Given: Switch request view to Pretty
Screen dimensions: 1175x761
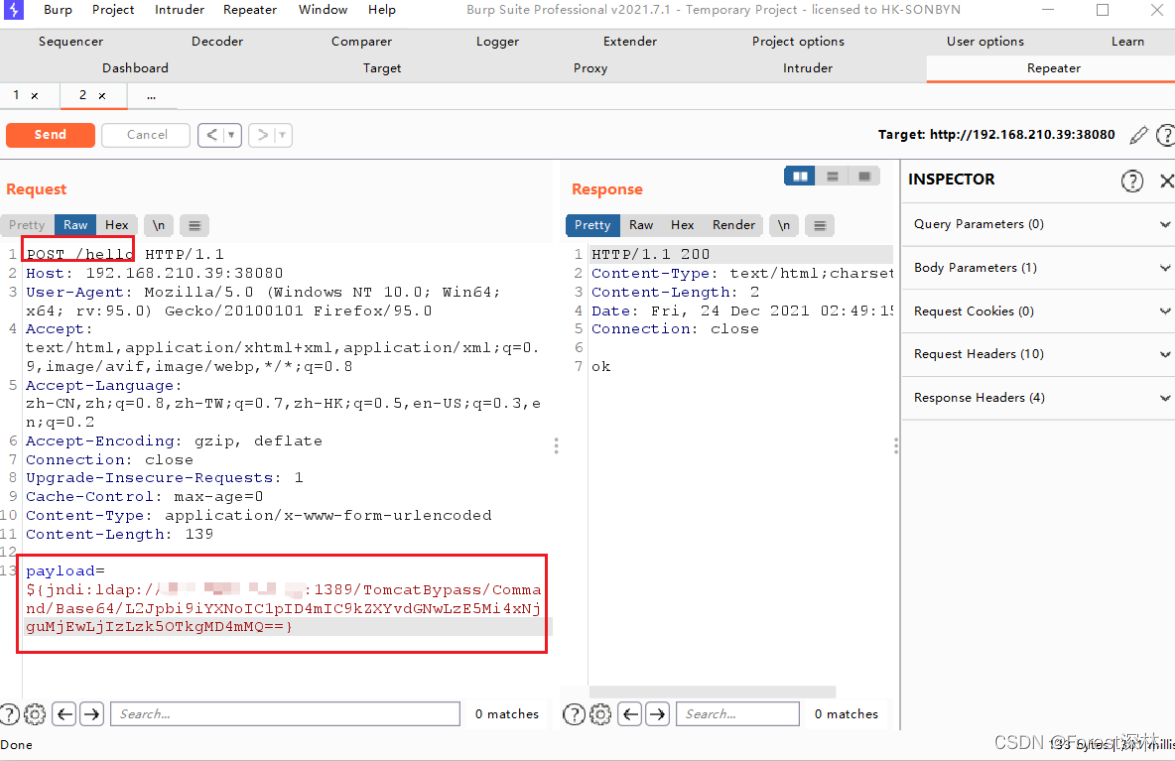Looking at the screenshot, I should coord(27,225).
